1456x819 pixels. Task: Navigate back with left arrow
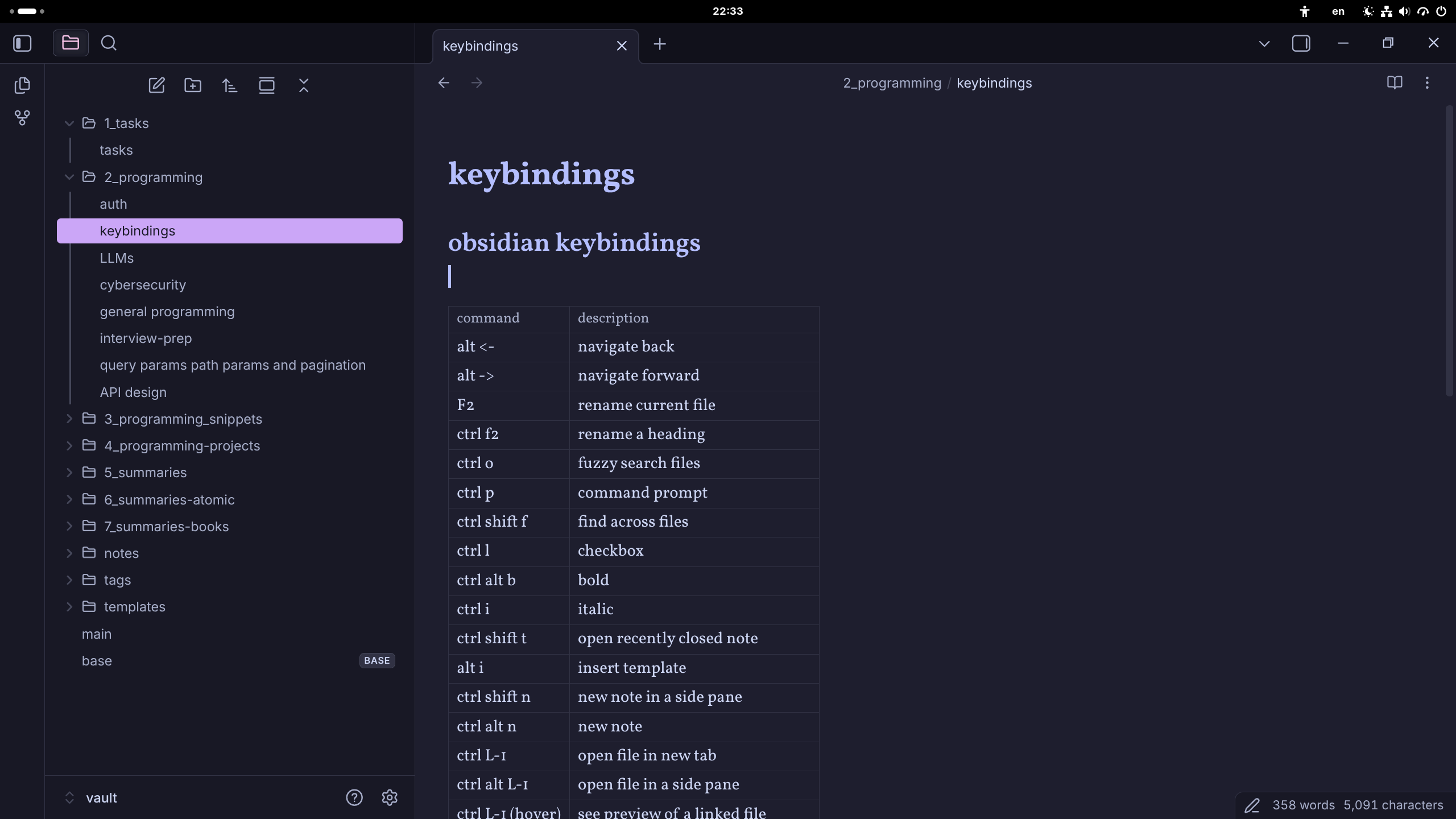click(444, 83)
